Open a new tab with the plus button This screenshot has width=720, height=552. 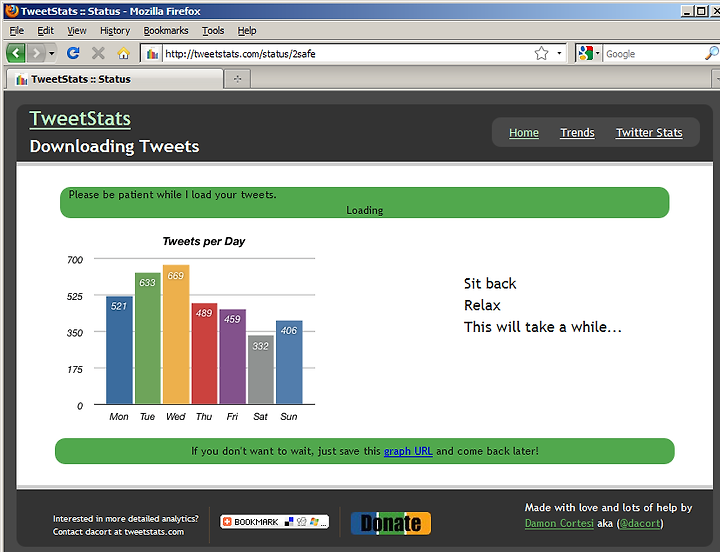(237, 79)
